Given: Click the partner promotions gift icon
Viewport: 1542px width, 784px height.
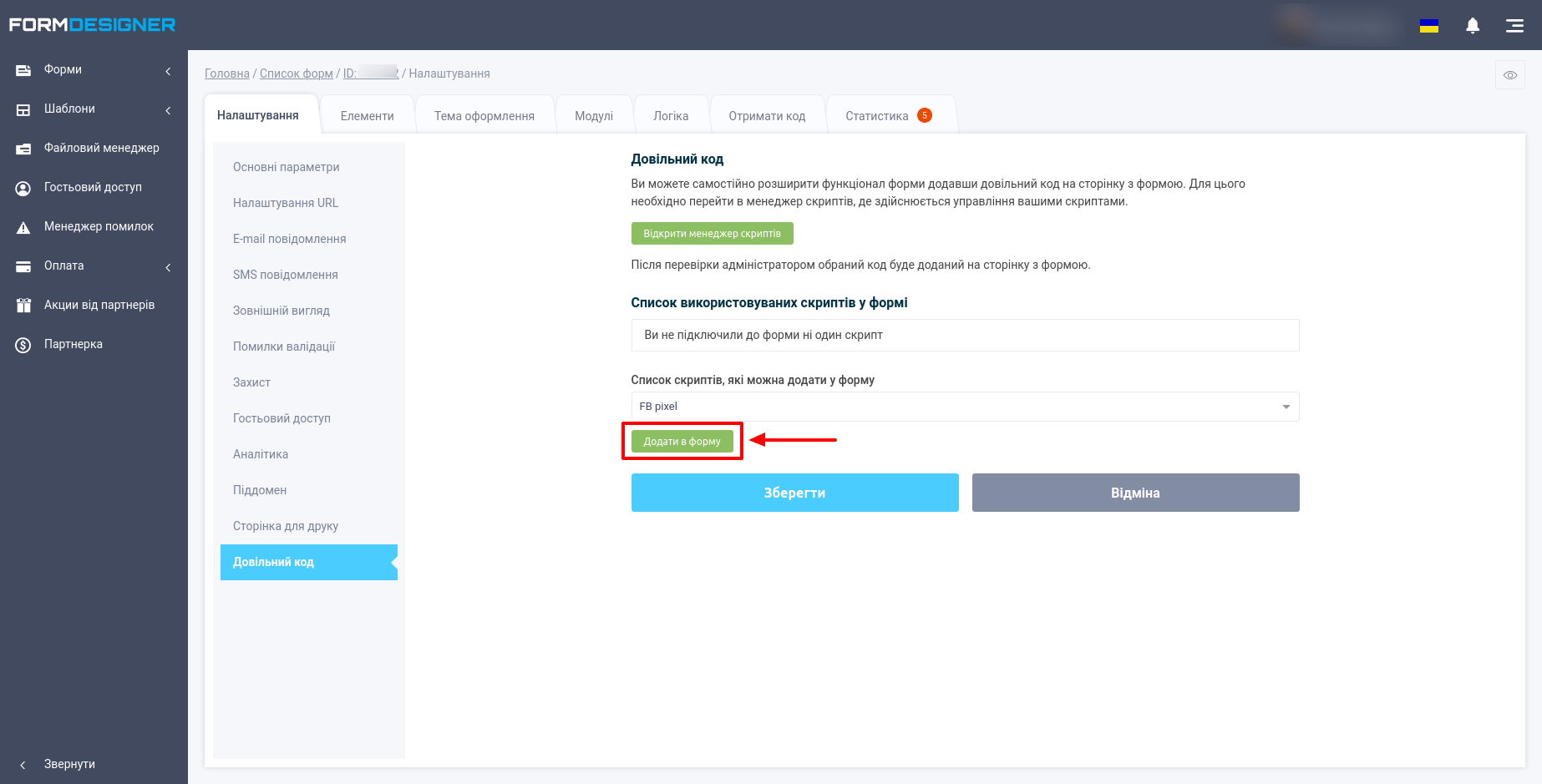Looking at the screenshot, I should click(x=23, y=306).
